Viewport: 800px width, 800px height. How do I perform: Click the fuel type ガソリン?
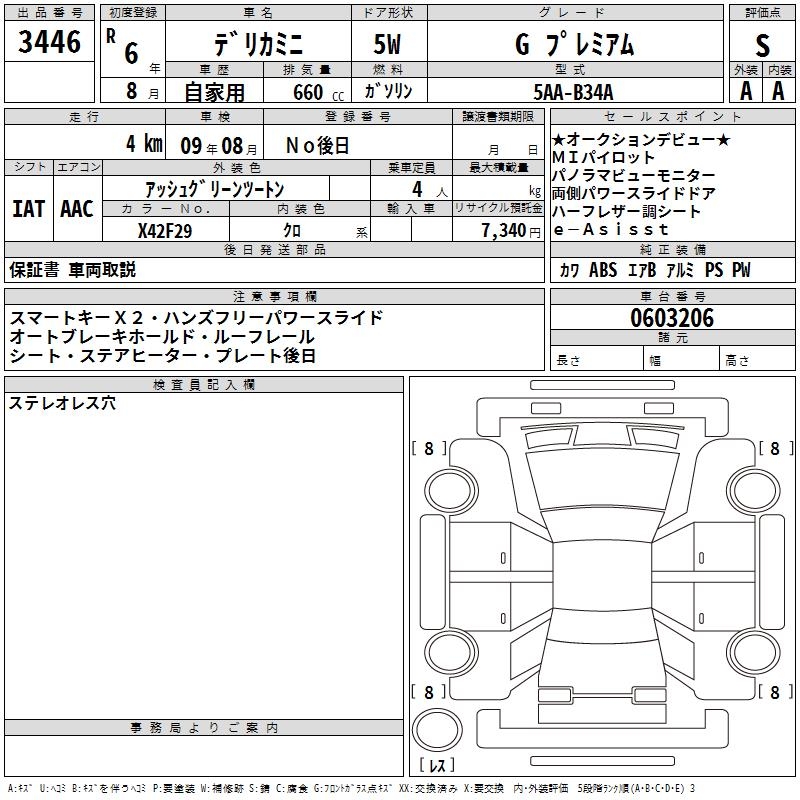388,91
